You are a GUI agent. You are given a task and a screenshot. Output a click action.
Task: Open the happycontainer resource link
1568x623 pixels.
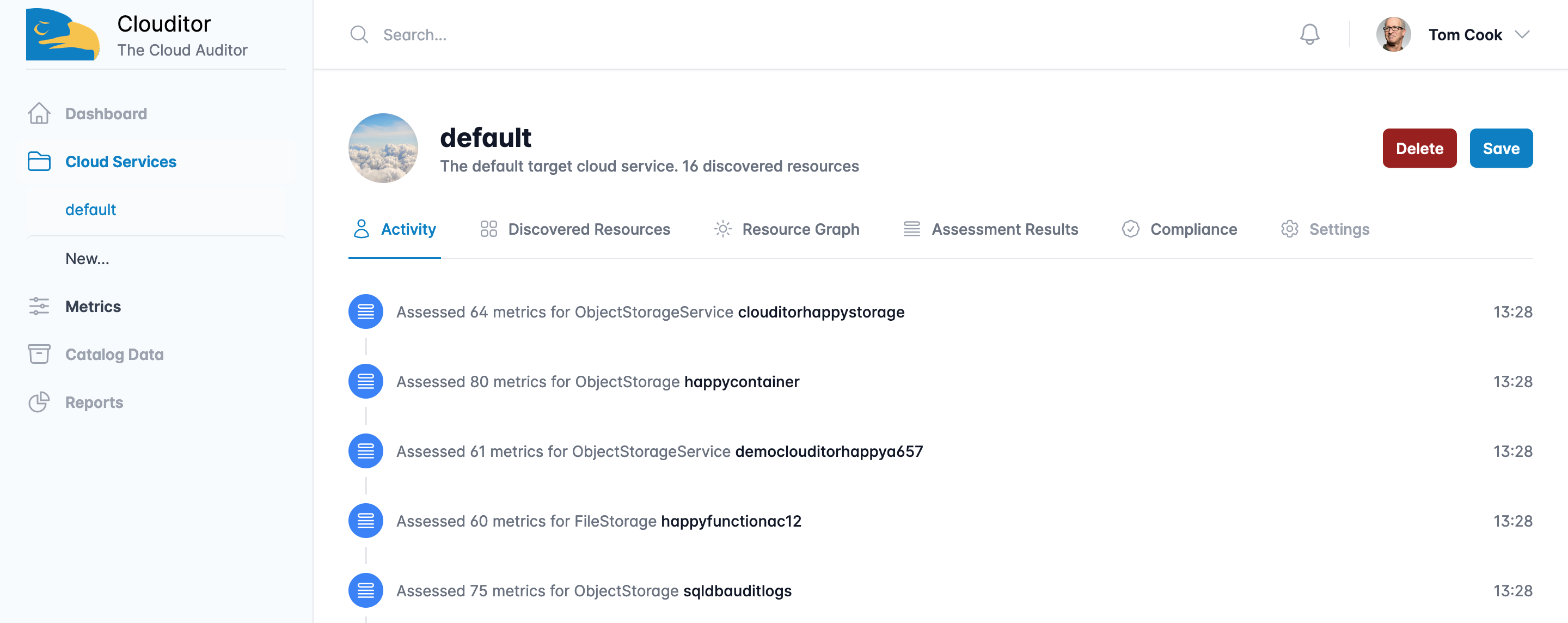point(742,382)
